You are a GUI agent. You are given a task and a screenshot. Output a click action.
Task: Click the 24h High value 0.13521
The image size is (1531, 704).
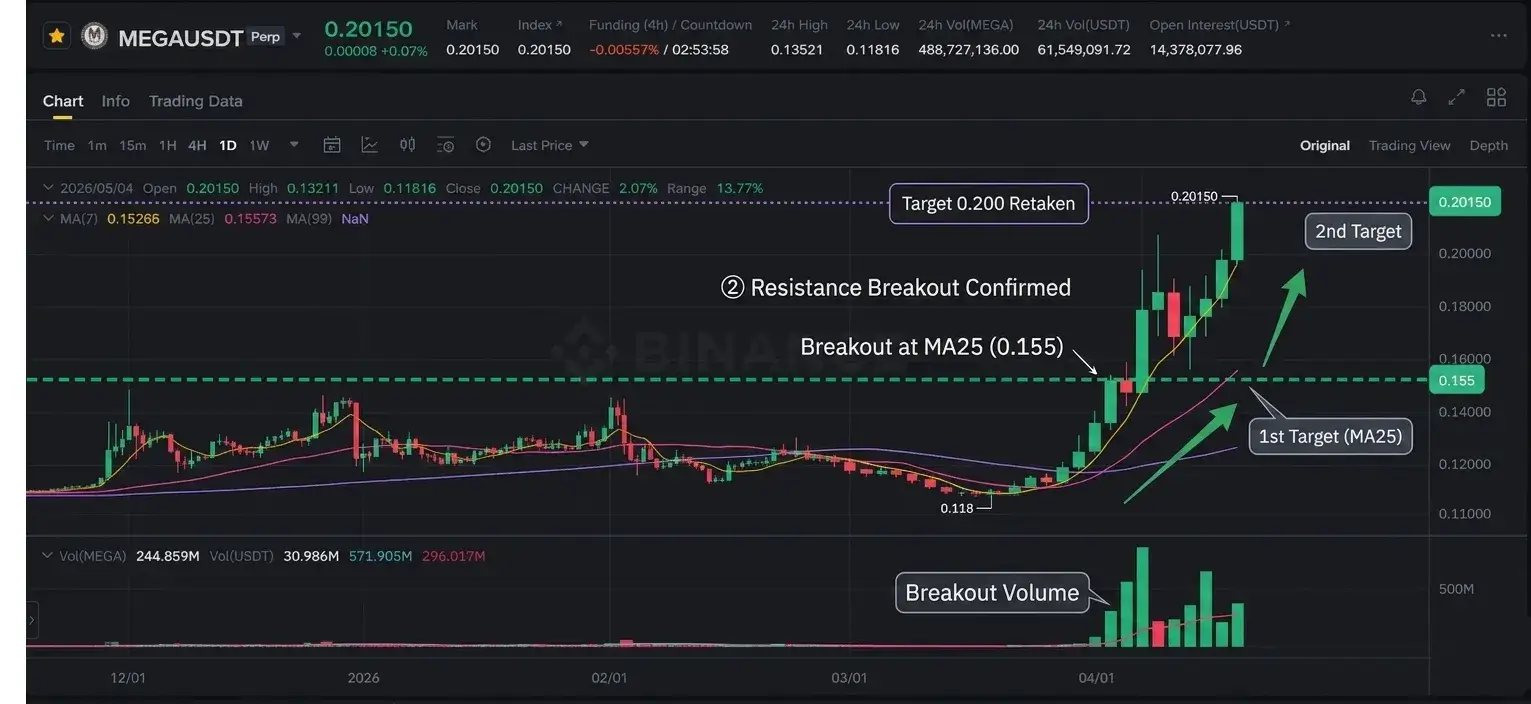point(797,49)
